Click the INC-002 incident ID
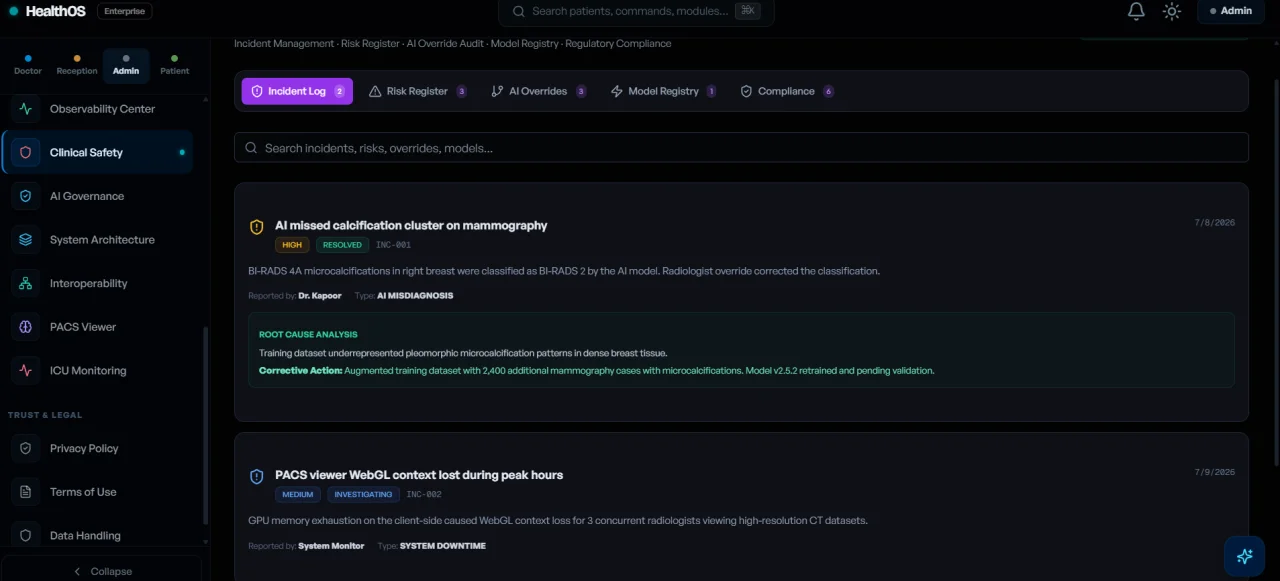 point(424,495)
